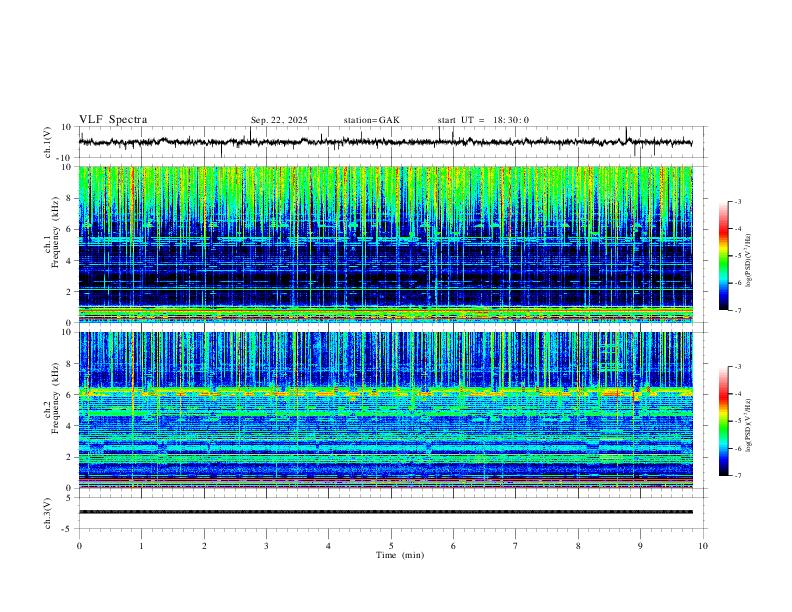The height and width of the screenshot is (612, 792).
Task: Click the ch.3 flat black trace
Action: [x=385, y=512]
